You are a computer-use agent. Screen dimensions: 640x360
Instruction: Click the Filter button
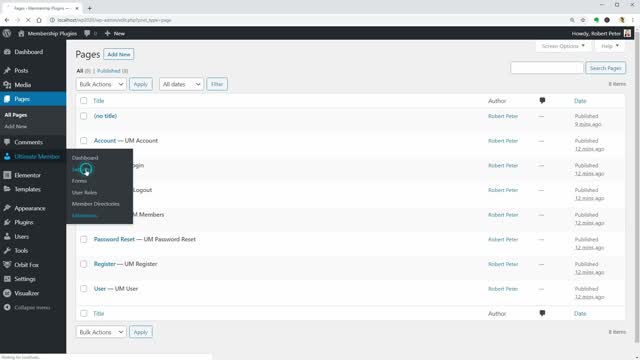[x=217, y=84]
